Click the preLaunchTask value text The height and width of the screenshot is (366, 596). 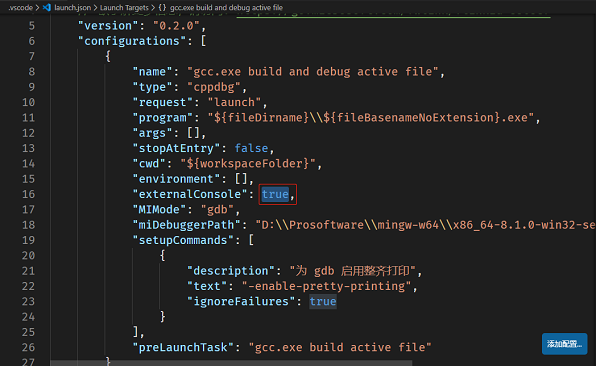(x=340, y=347)
